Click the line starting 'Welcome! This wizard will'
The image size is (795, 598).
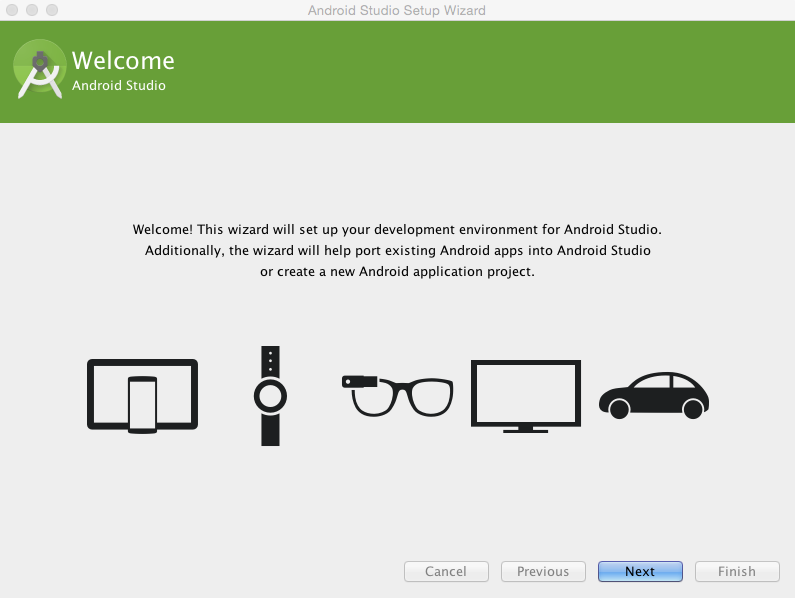[x=397, y=229]
